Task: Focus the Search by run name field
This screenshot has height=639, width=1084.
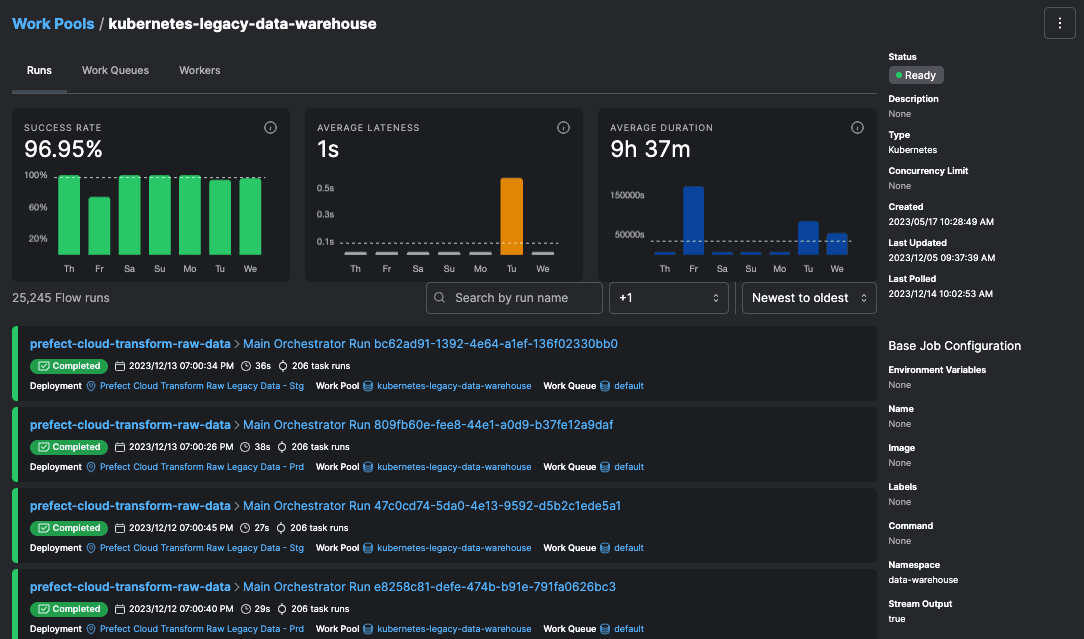Action: pyautogui.click(x=524, y=298)
